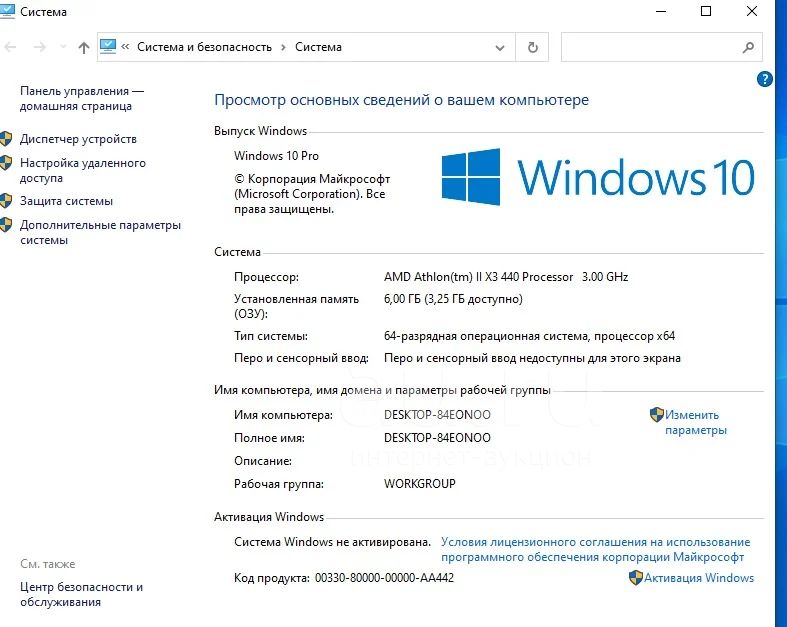
Task: Click the forward navigation arrow
Action: (x=40, y=47)
